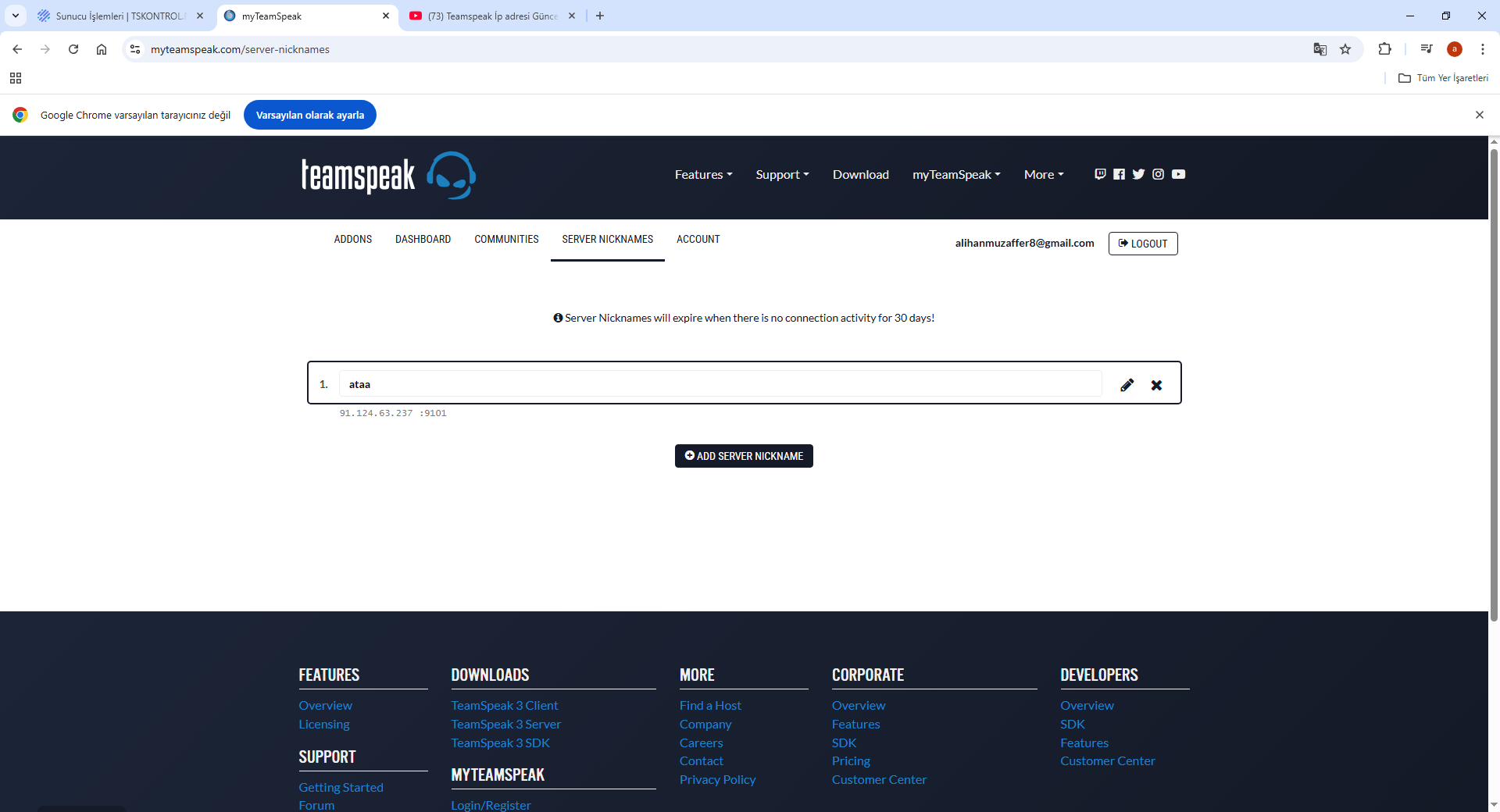Switch to the DASHBOARD tab
The height and width of the screenshot is (812, 1500).
point(423,240)
